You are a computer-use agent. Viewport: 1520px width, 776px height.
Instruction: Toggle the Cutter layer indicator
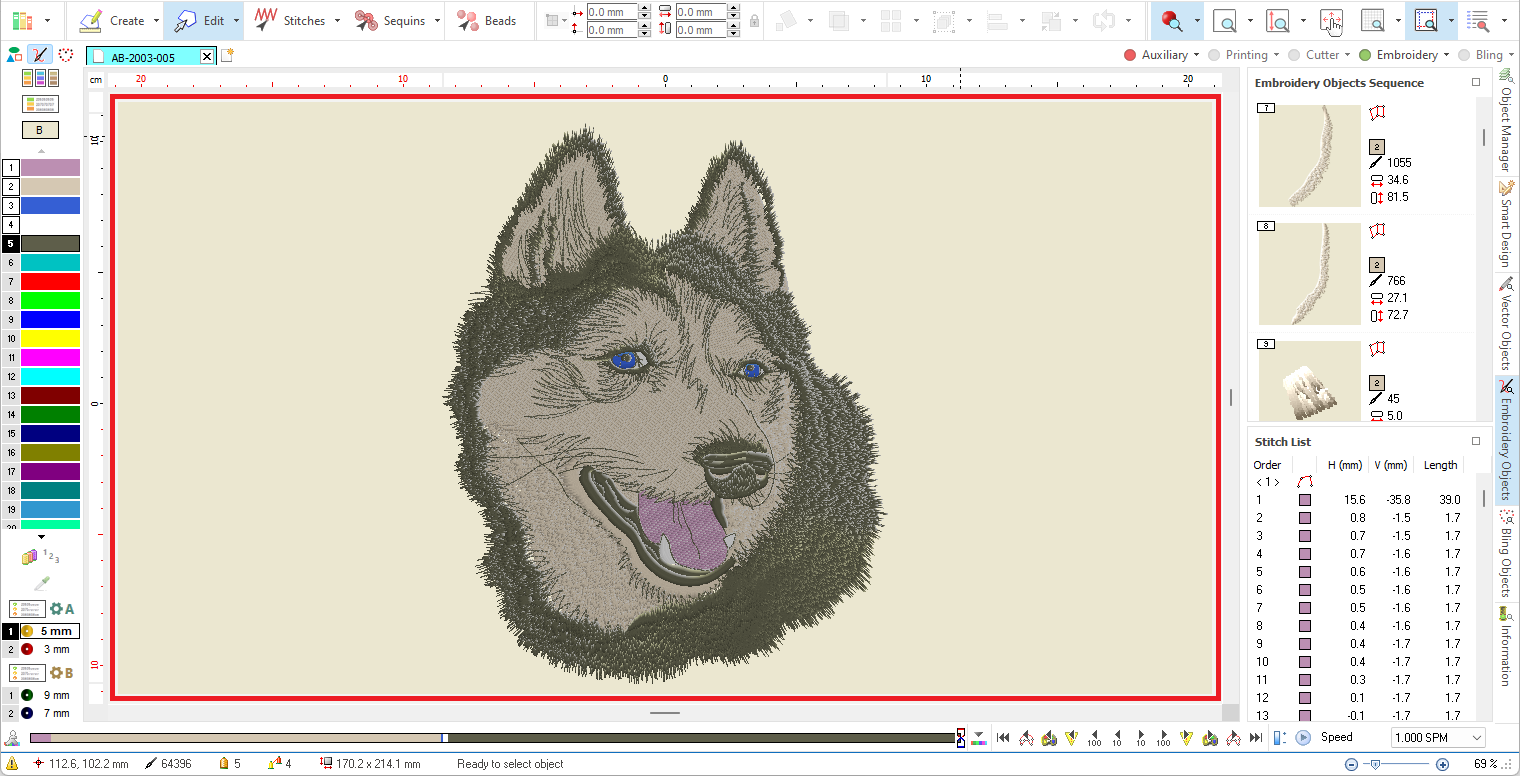(x=1294, y=55)
